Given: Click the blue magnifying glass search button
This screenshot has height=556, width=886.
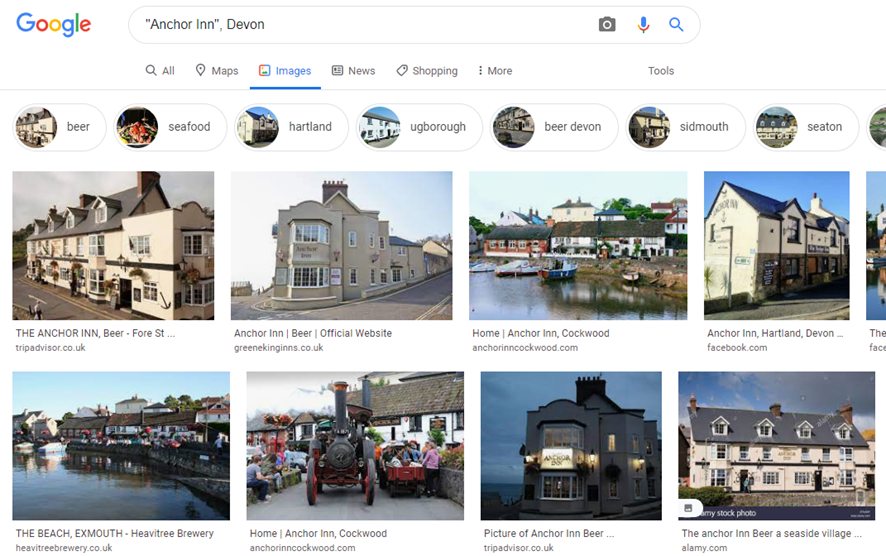Looking at the screenshot, I should 676,25.
